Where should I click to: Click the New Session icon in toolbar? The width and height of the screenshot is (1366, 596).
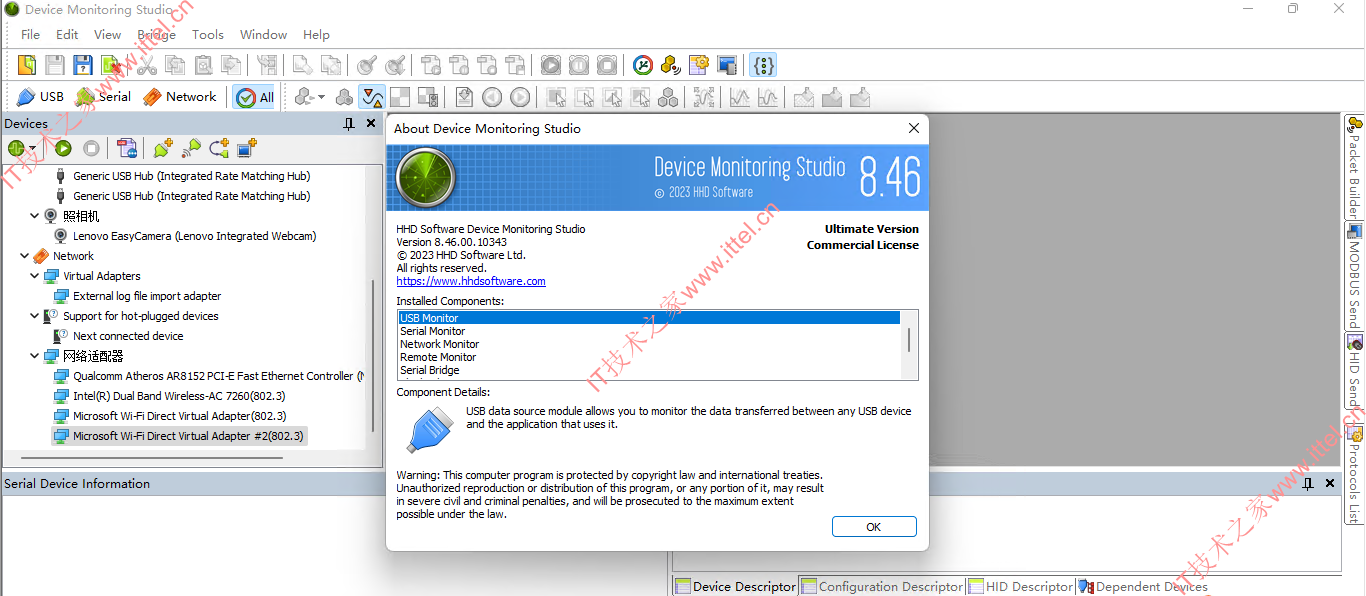pos(27,65)
